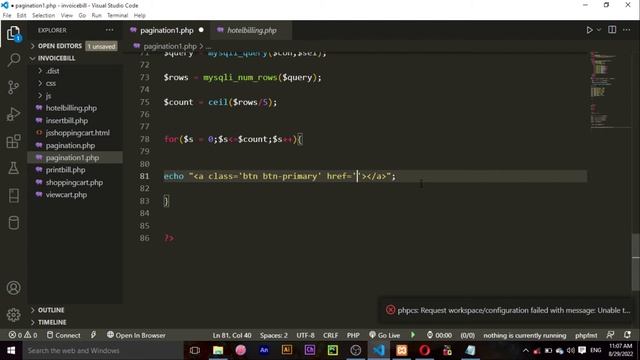Click the vertical editor scrollbar thumb
Viewport: 640px width, 360px height.
coord(636,262)
